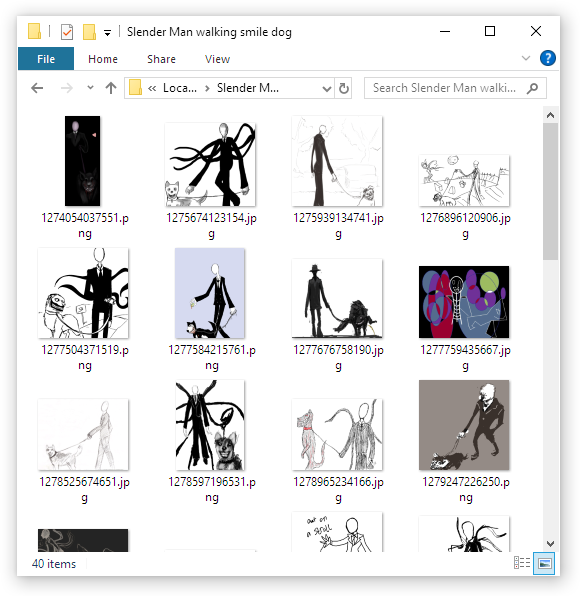
Task: Click filename text 1278597196531.png
Action: point(212,489)
